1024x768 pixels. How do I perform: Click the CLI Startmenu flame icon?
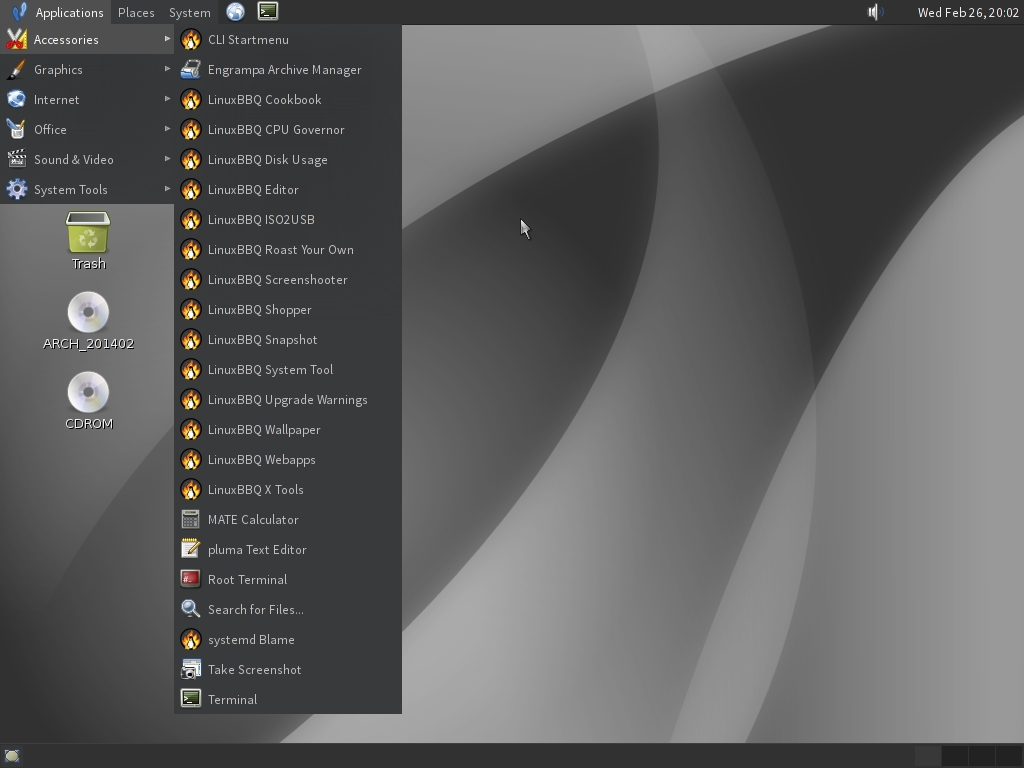[191, 40]
